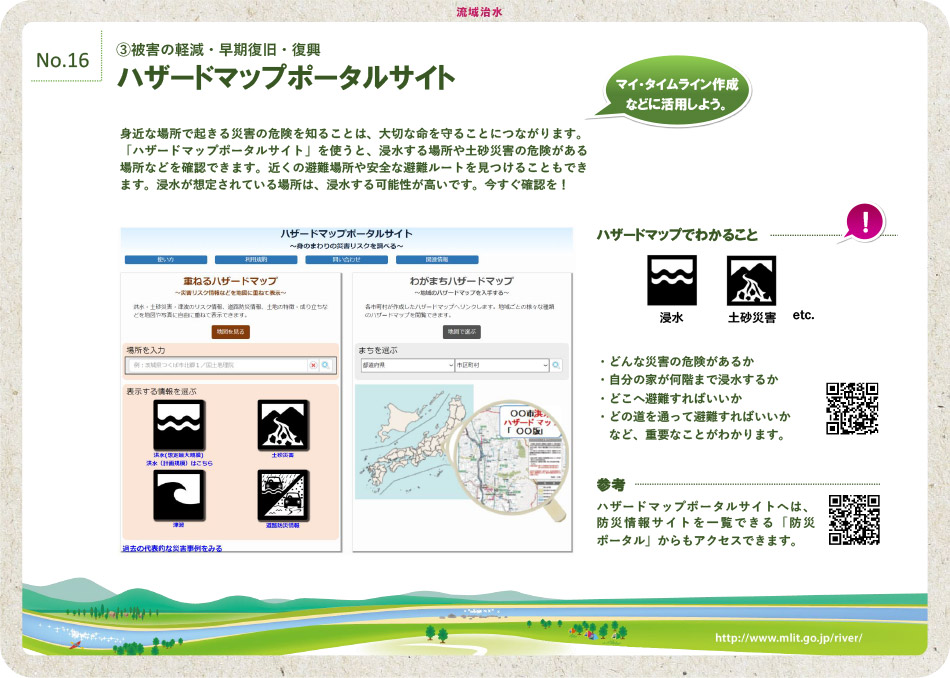Click the No.16 label
Viewport: 950px width, 678px height.
pyautogui.click(x=62, y=60)
